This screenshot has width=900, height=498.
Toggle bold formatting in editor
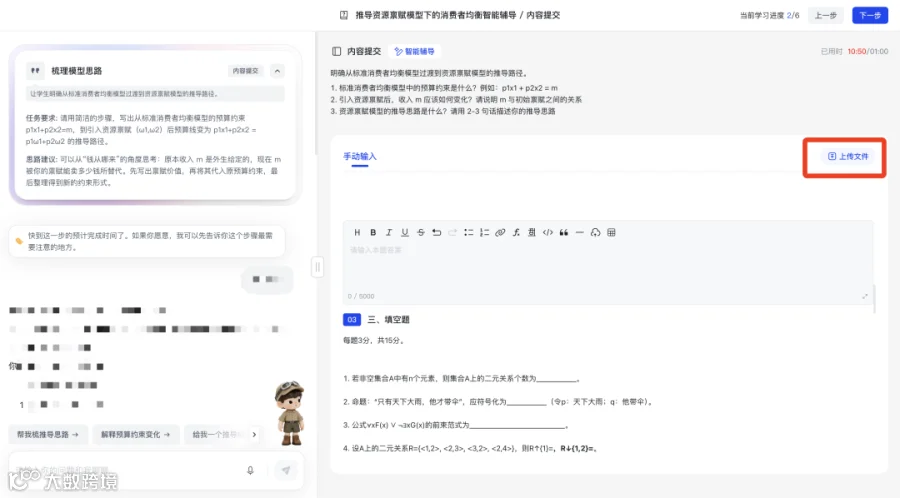pyautogui.click(x=373, y=232)
